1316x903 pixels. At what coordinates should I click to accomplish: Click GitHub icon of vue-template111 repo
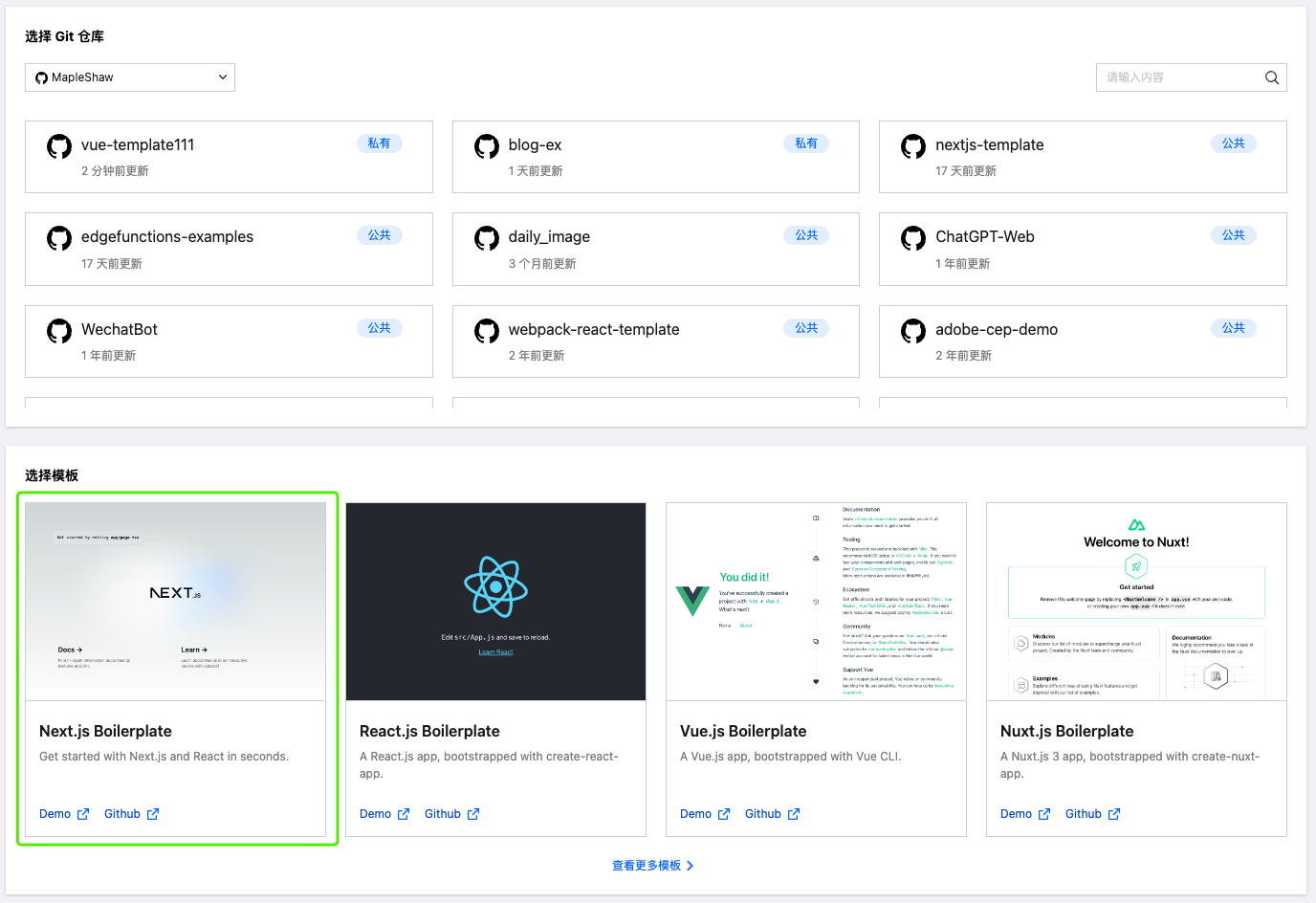59,146
